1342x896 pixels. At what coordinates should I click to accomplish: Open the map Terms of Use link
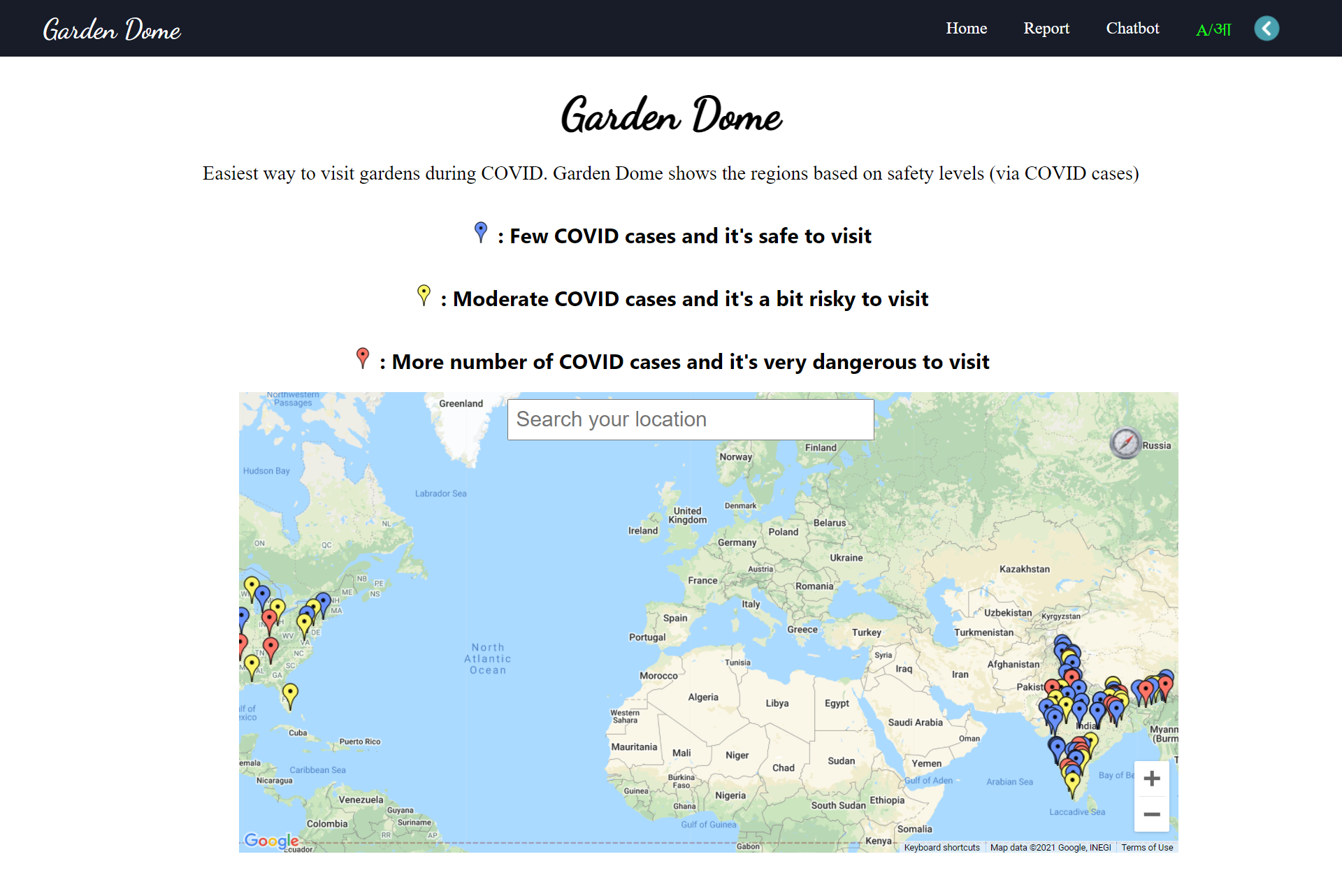point(1147,847)
